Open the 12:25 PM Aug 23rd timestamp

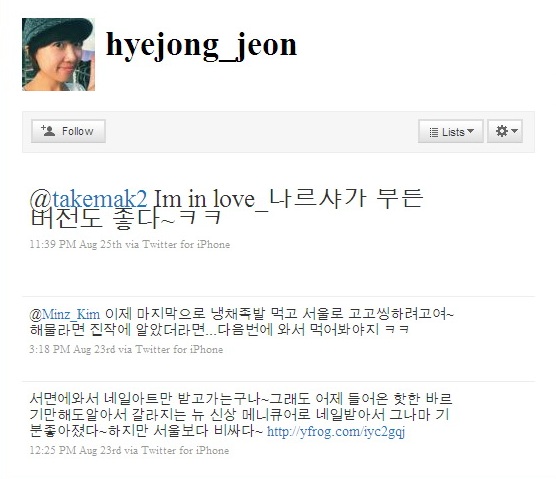(75, 450)
